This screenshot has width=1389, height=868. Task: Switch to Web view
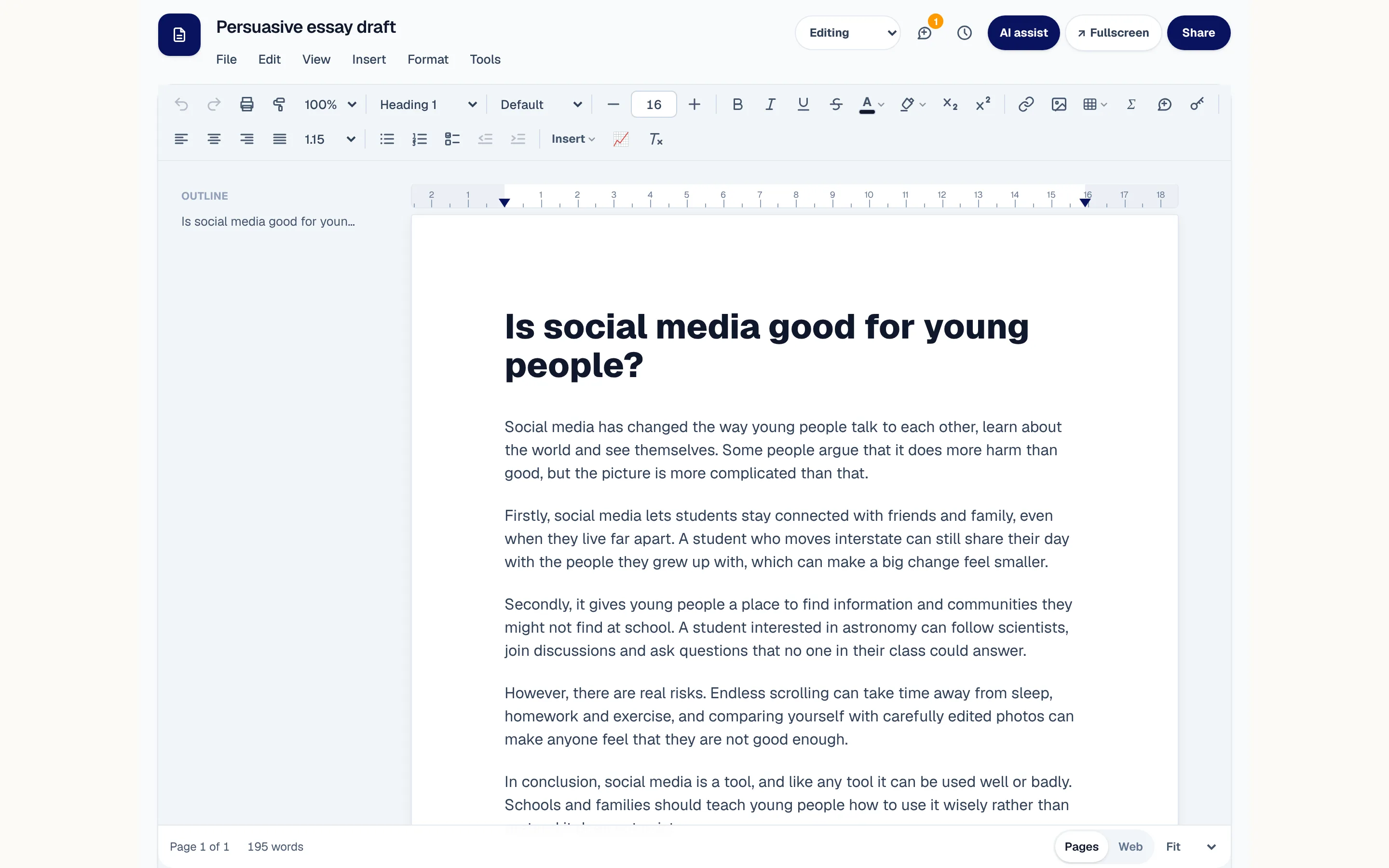(x=1130, y=847)
